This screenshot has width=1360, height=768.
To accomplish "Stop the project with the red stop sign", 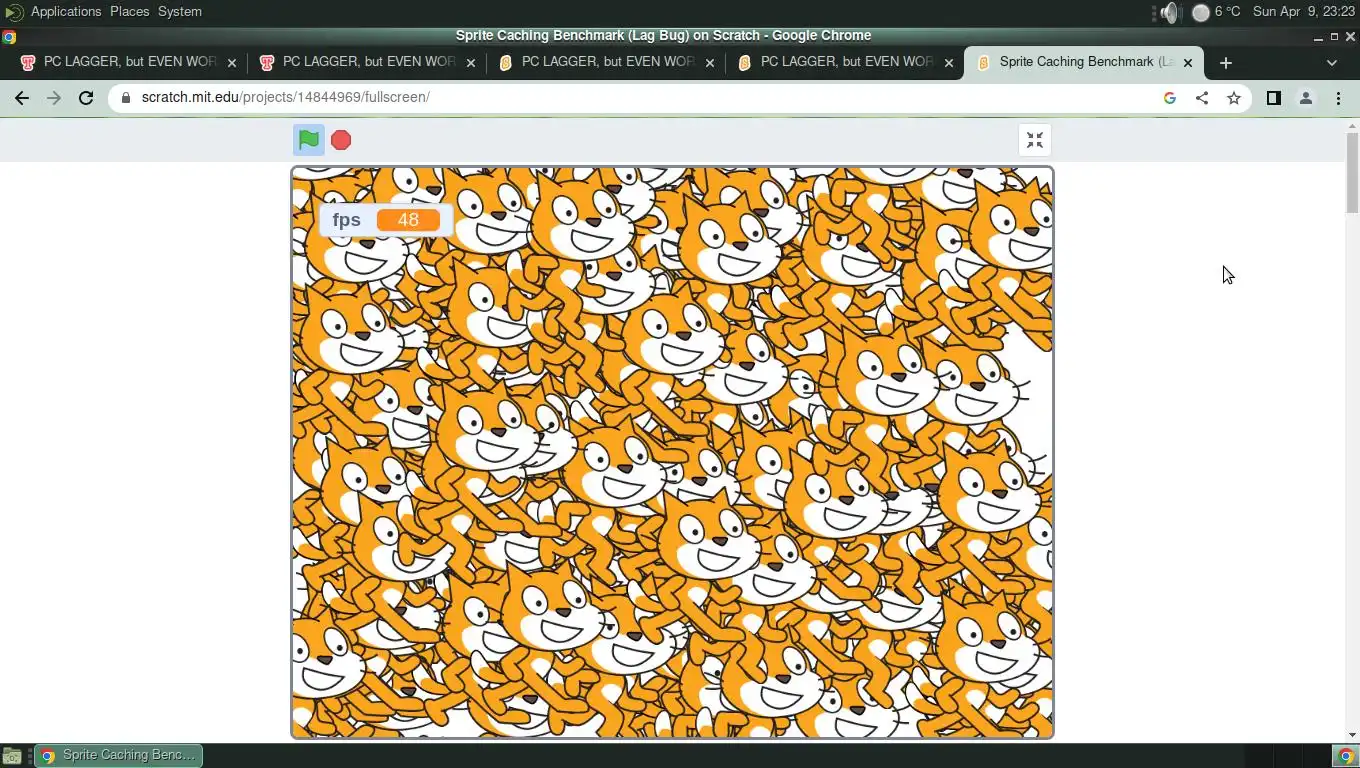I will [341, 140].
